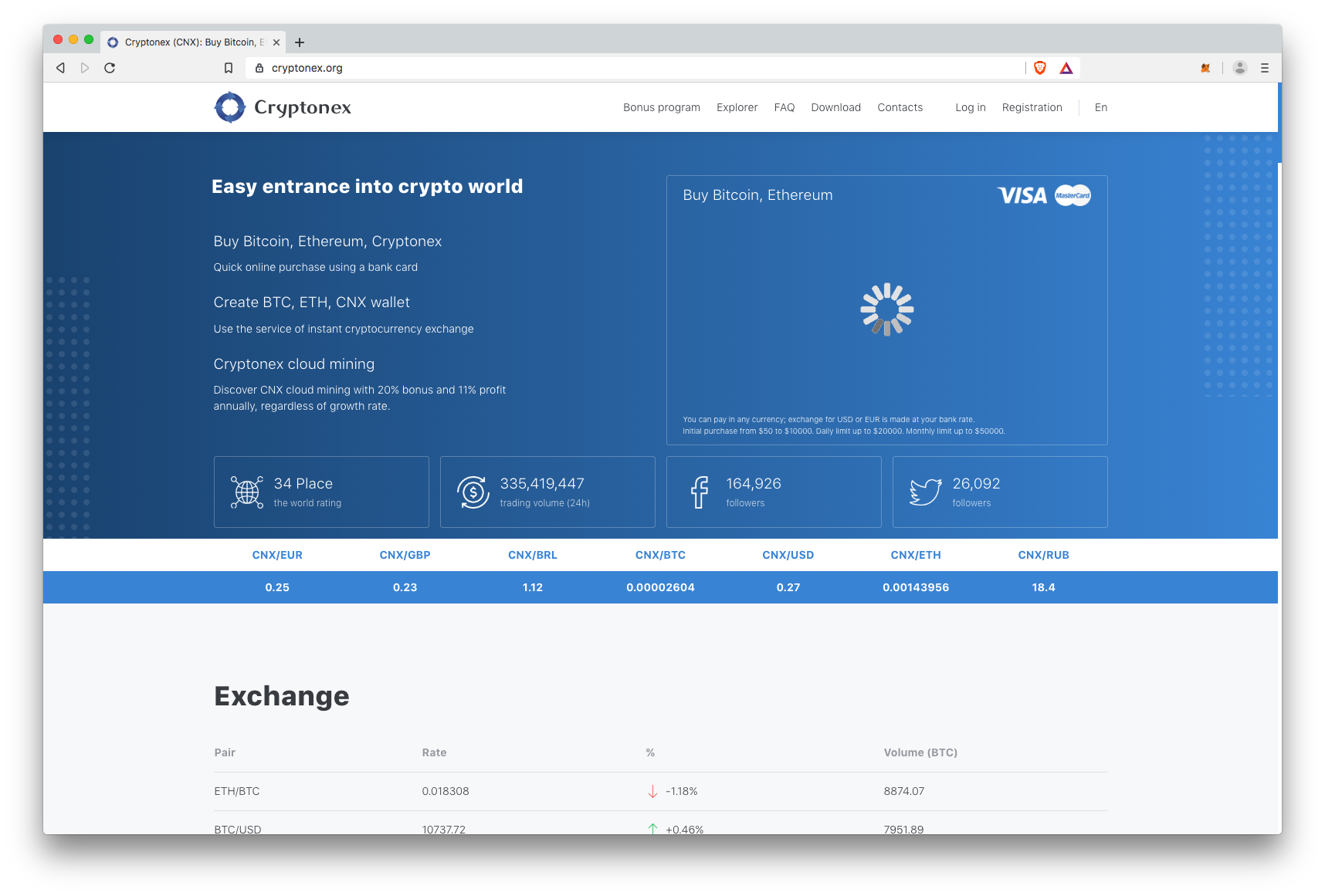Click the browser forward arrow
The width and height of the screenshot is (1325, 896).
(x=85, y=68)
